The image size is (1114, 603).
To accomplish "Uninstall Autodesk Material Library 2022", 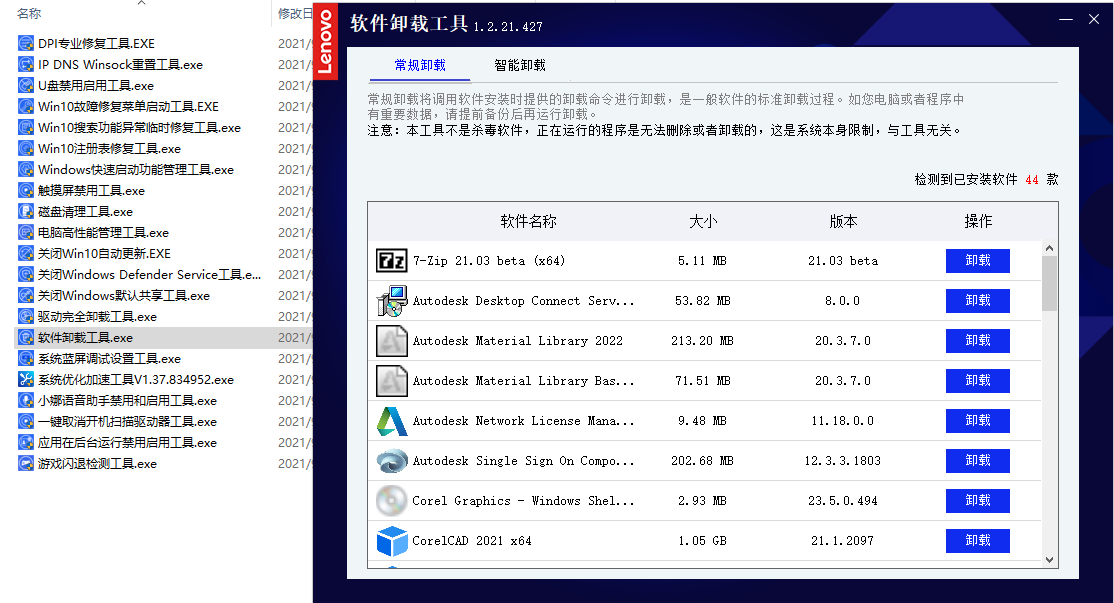I will tap(977, 340).
